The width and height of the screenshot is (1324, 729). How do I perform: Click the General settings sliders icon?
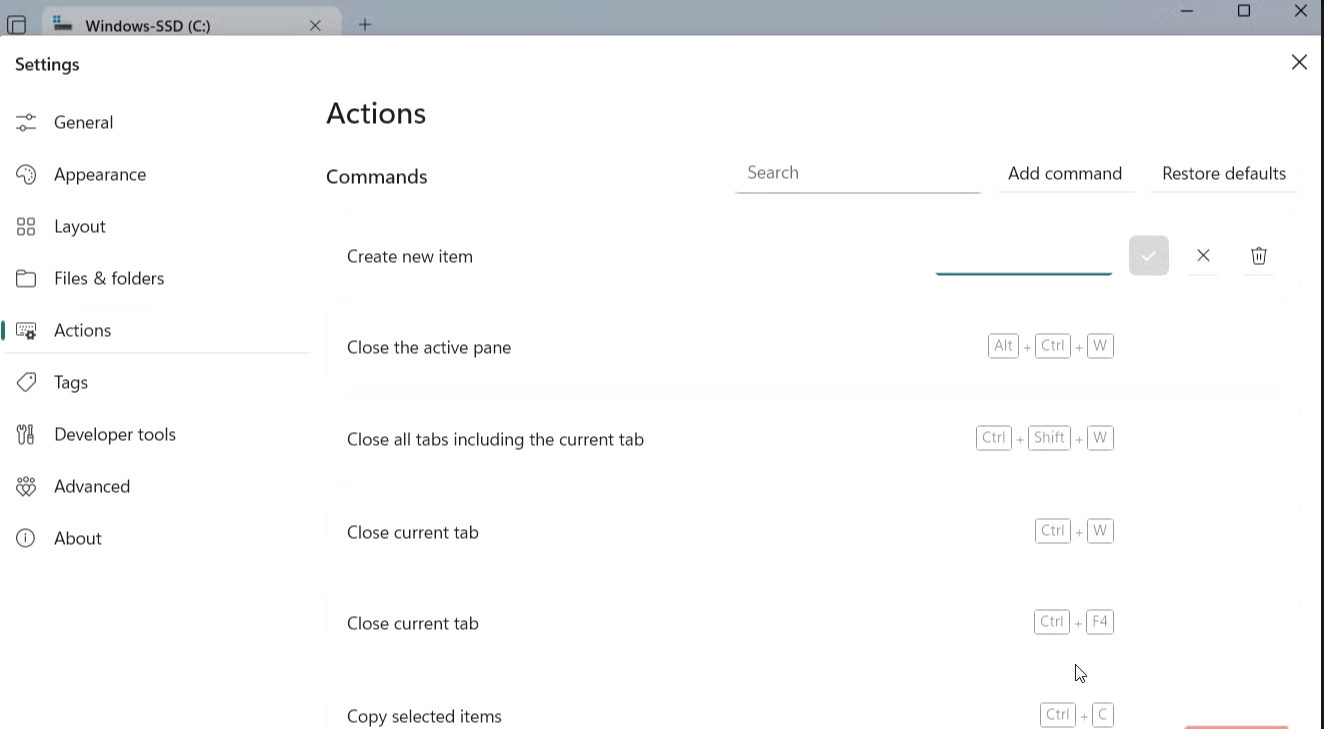tap(26, 122)
